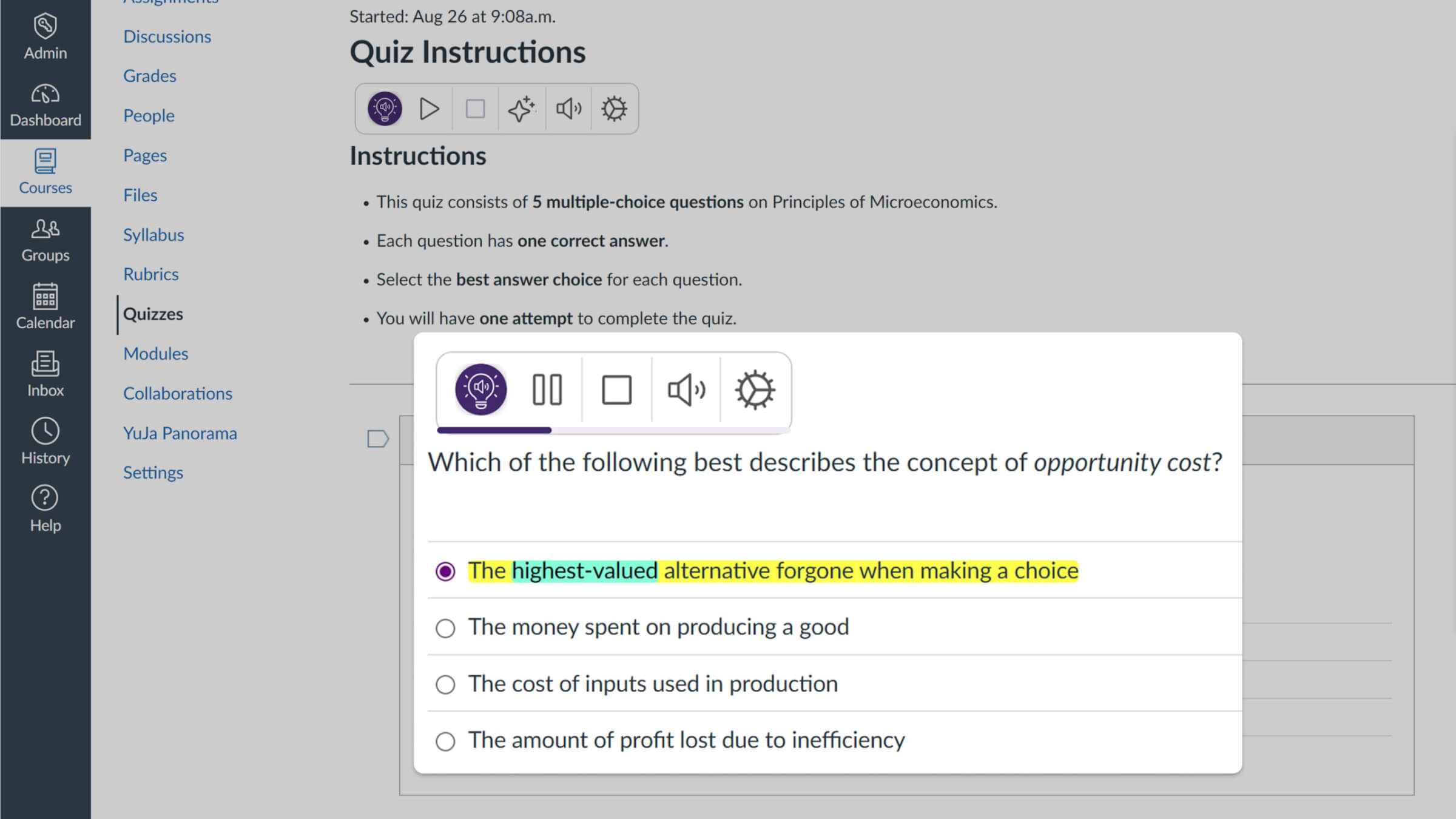
Task: Open the Calendar in the sidebar
Action: pos(45,306)
